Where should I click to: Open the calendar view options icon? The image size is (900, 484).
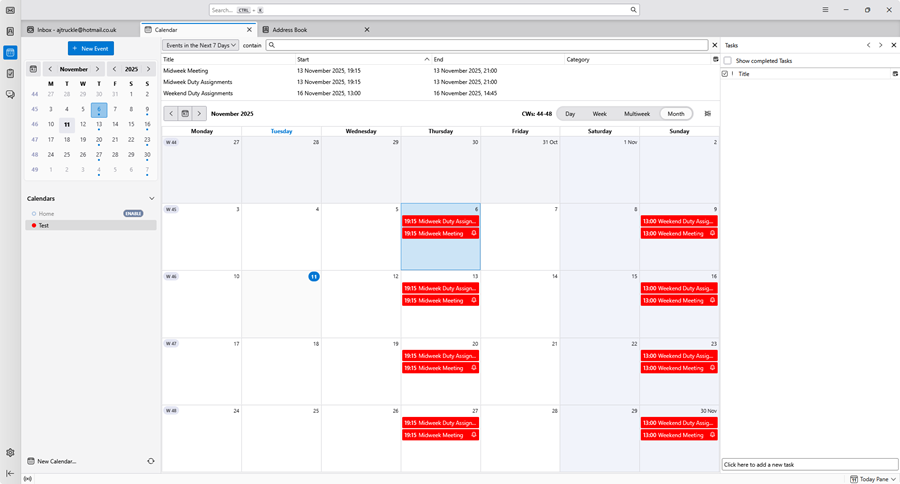click(x=708, y=114)
